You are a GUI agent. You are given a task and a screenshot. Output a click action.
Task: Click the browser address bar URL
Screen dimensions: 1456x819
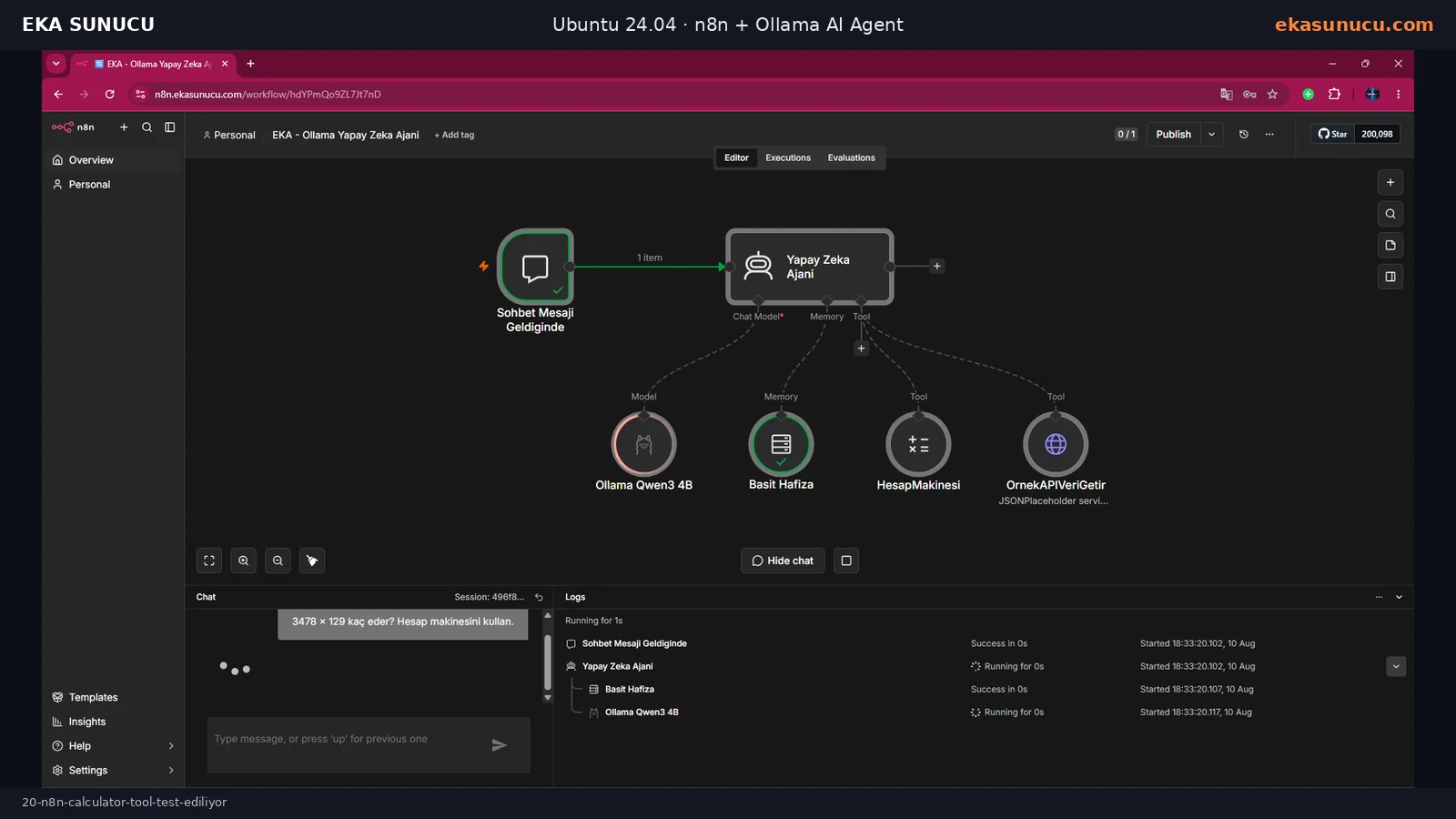pyautogui.click(x=268, y=95)
